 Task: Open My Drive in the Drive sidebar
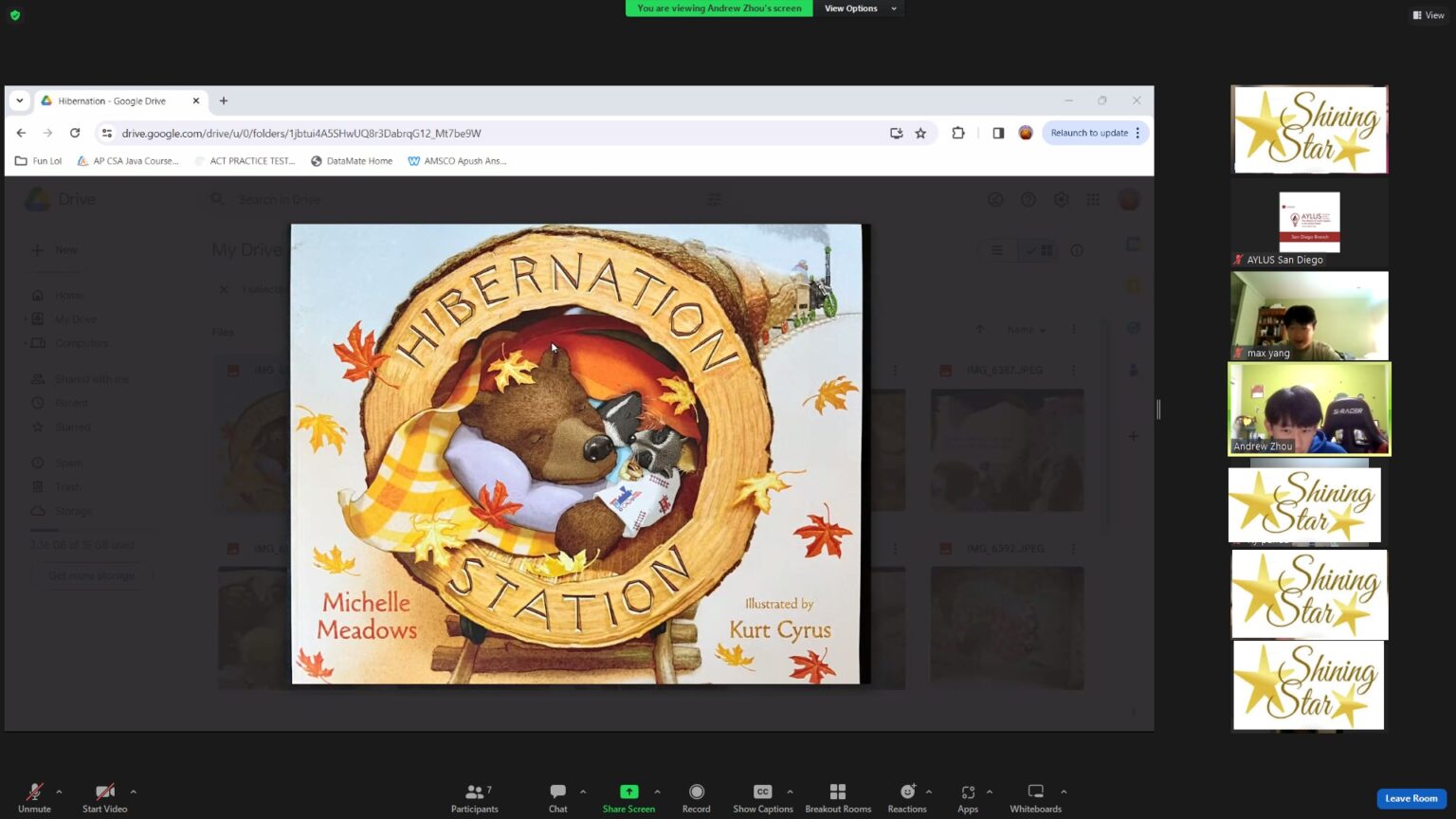[x=64, y=319]
